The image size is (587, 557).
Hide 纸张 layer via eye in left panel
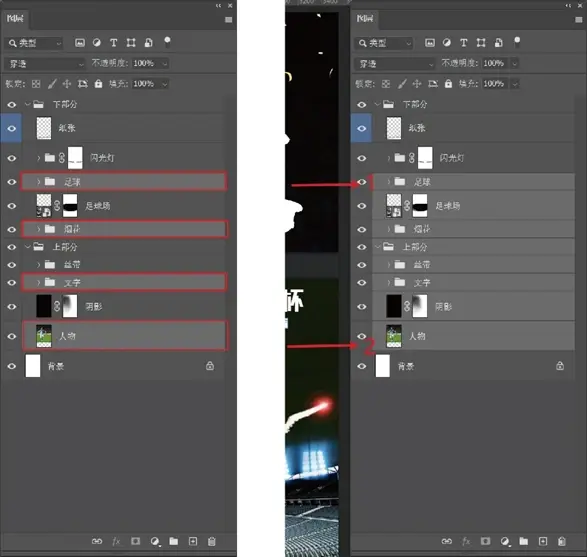[x=12, y=128]
